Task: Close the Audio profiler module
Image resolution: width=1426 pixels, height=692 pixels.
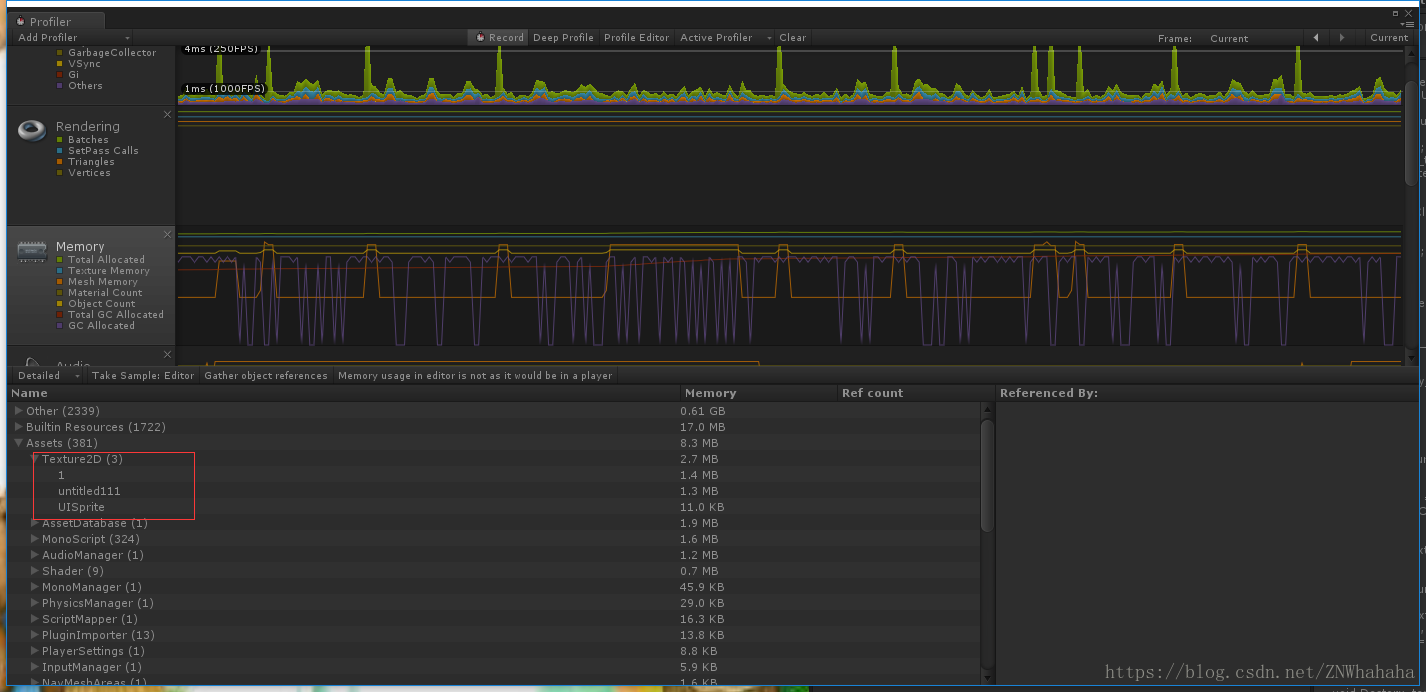Action: click(x=167, y=354)
